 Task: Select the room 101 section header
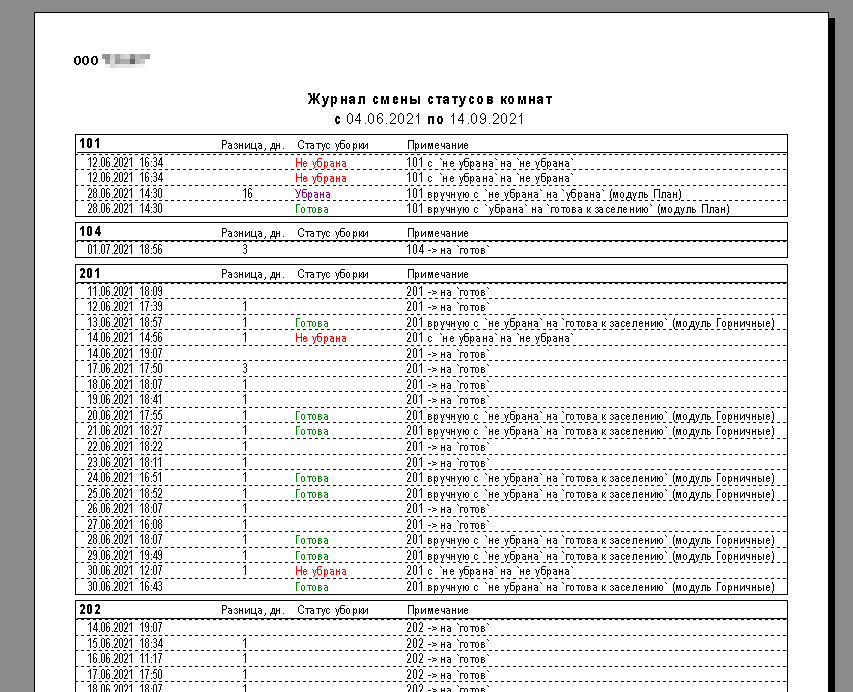pos(90,144)
